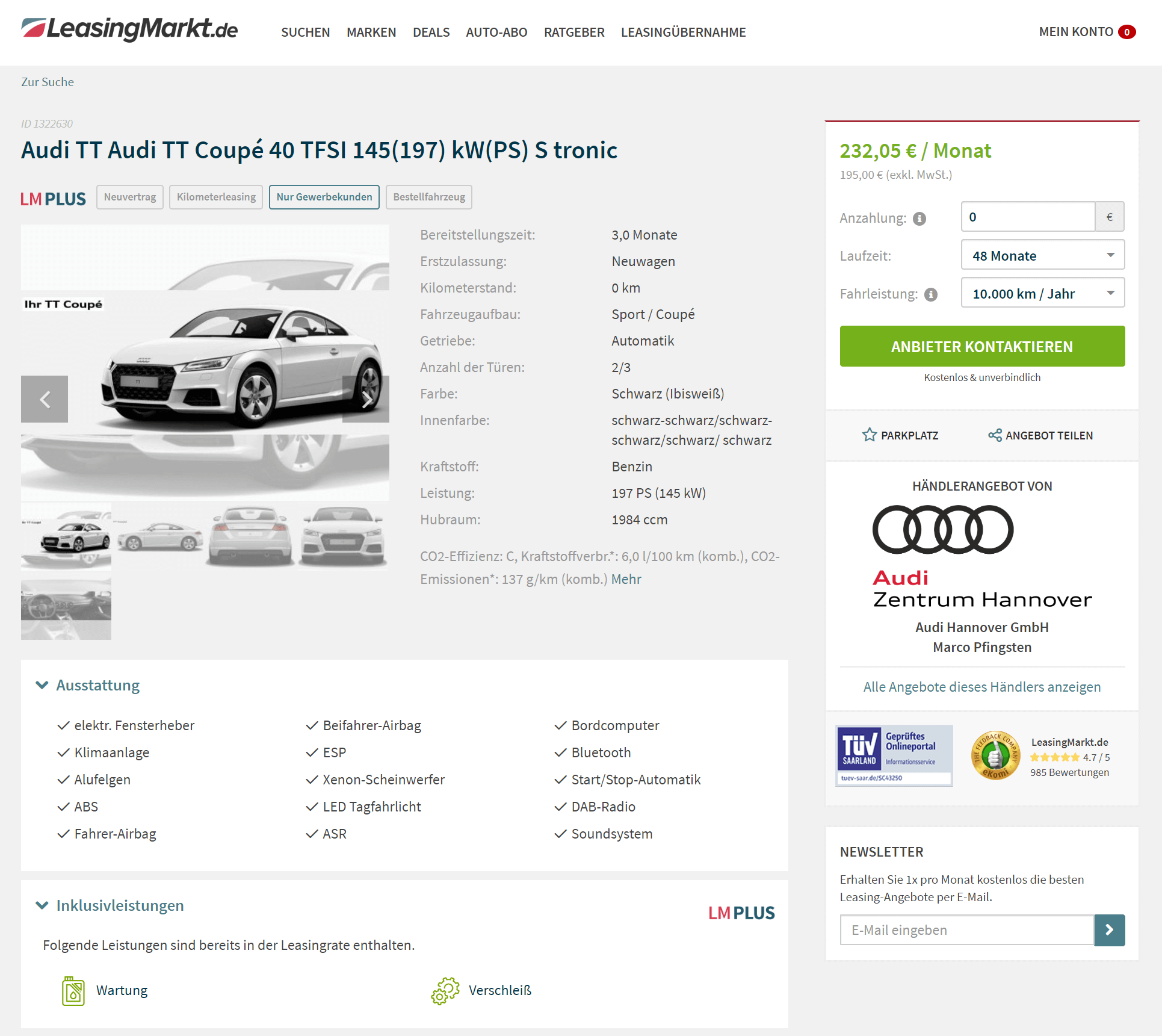The width and height of the screenshot is (1162, 1036).
Task: Open the TÜV Saarland certificate badge
Action: (x=894, y=755)
